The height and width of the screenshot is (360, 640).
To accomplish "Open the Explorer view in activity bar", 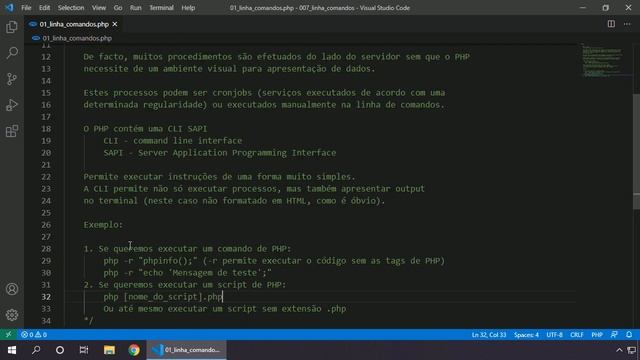I will 12,27.
